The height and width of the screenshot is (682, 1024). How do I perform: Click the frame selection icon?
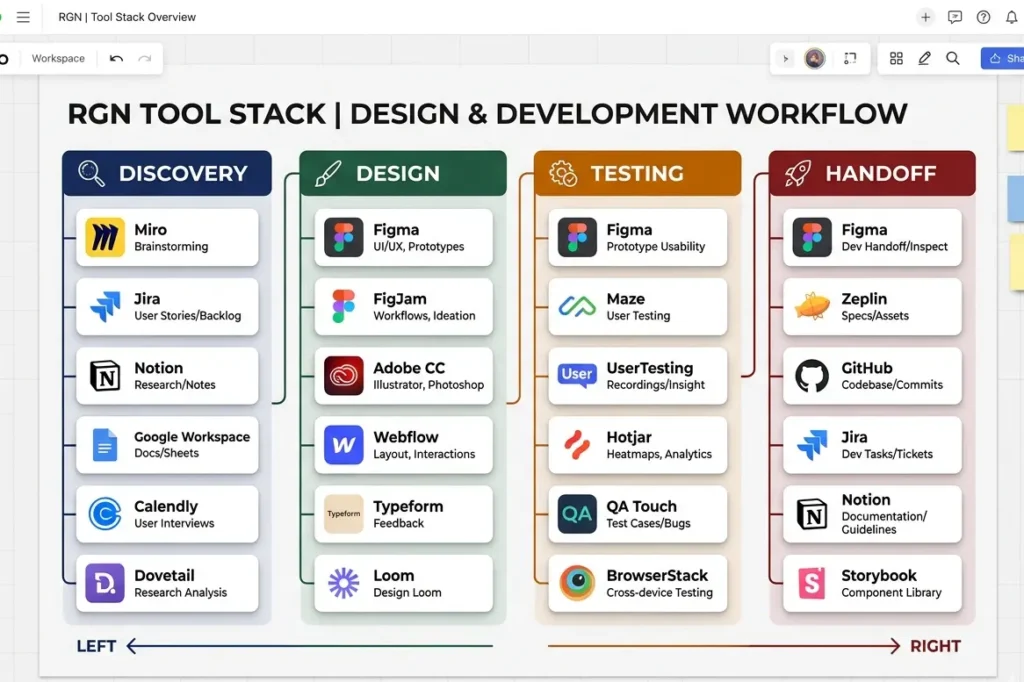coord(851,58)
